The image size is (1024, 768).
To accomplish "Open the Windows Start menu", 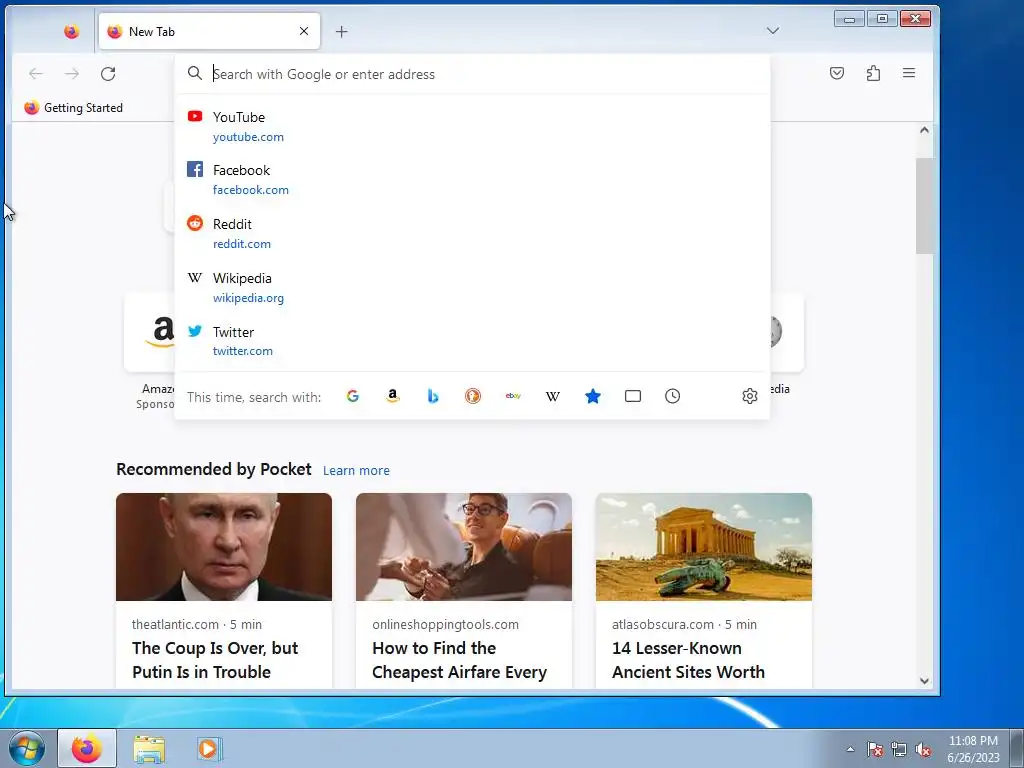I will pos(27,748).
